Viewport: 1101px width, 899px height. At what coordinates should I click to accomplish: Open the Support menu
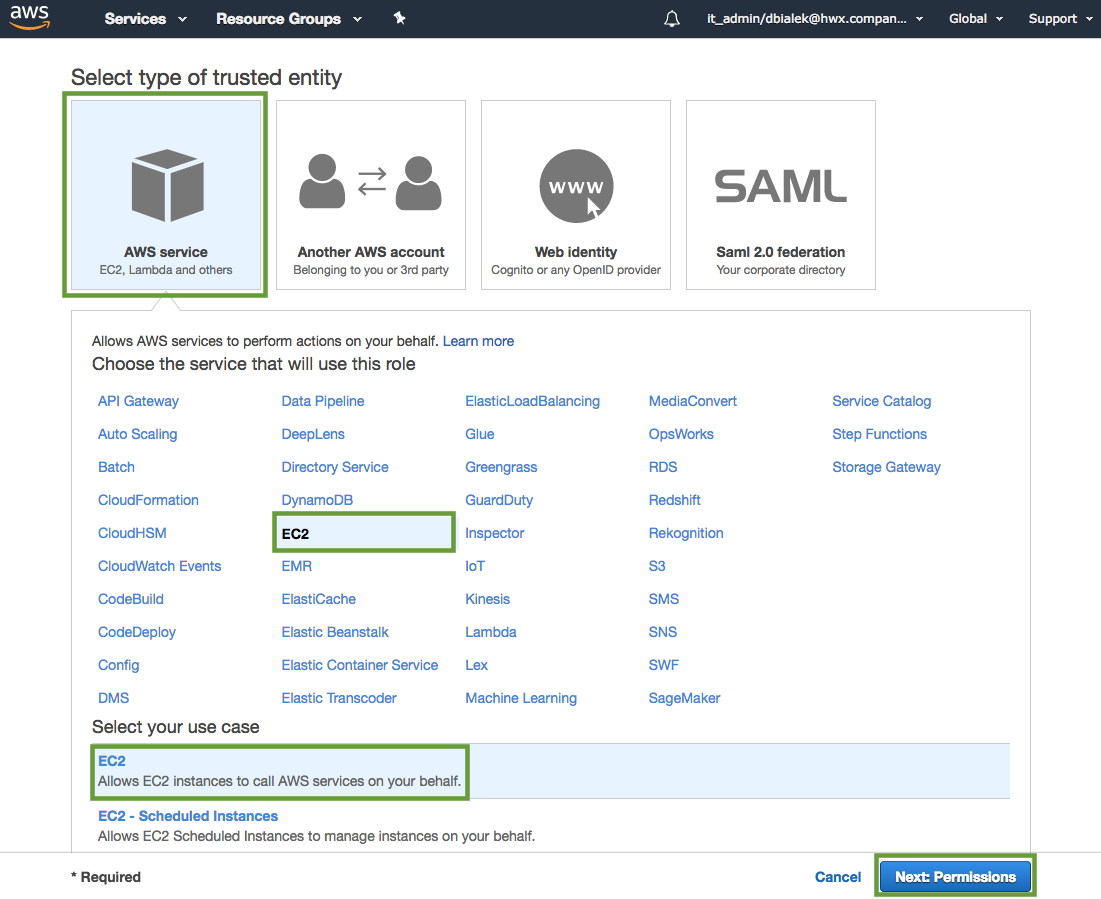click(1060, 19)
